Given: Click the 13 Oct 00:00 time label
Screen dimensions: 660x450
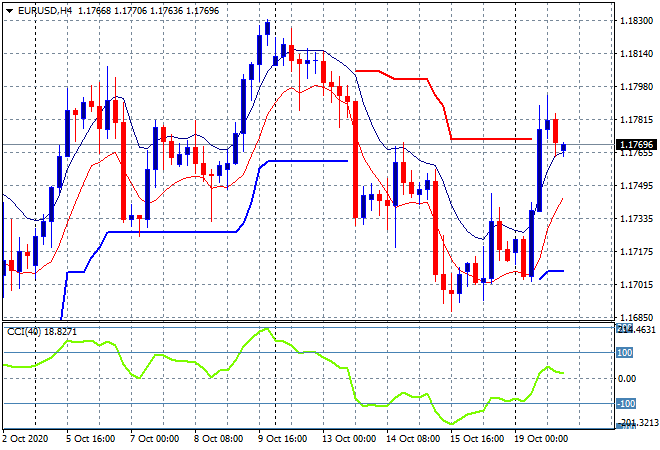Looking at the screenshot, I should [349, 439].
